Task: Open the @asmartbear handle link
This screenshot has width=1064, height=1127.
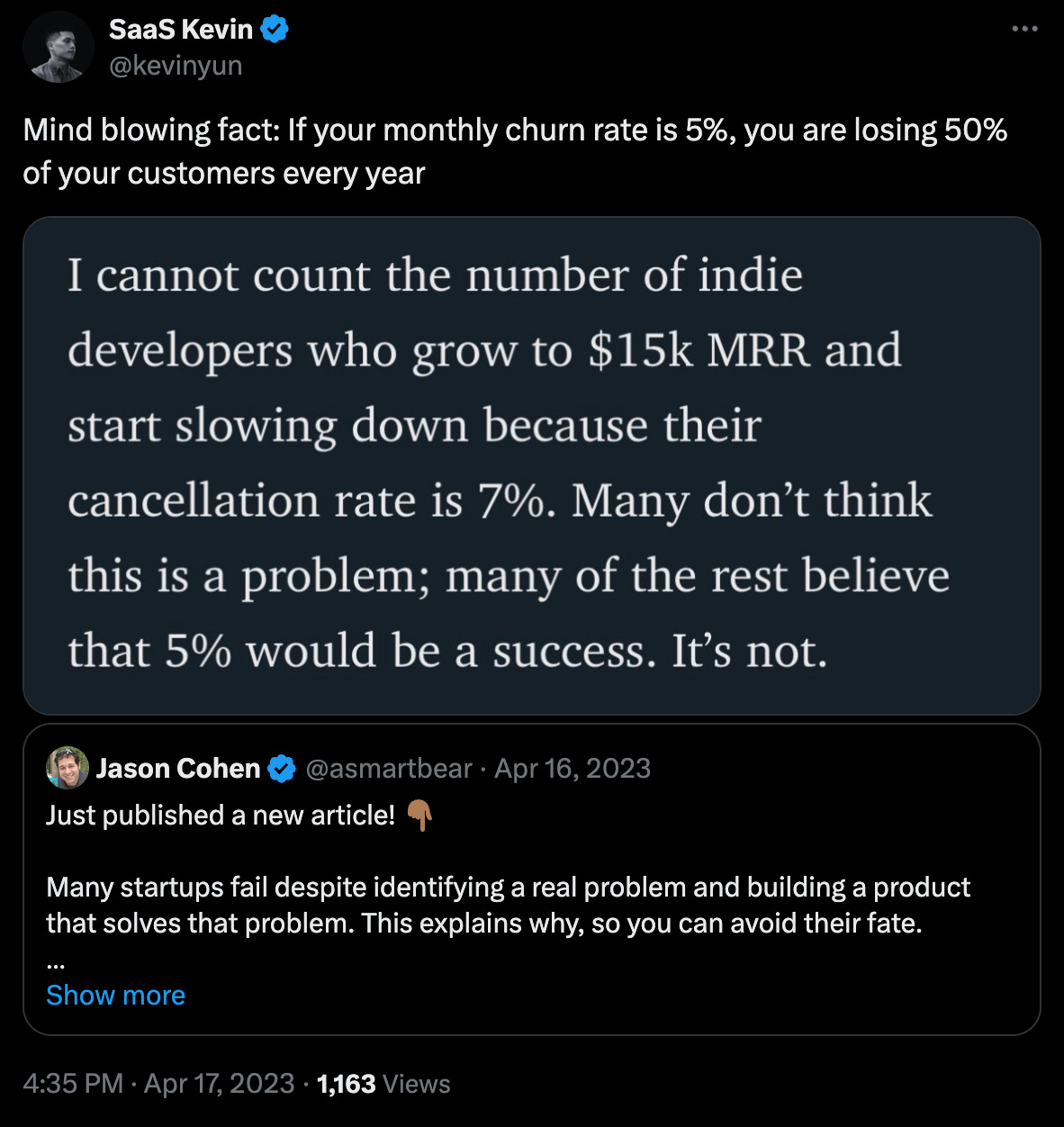Action: 389,769
